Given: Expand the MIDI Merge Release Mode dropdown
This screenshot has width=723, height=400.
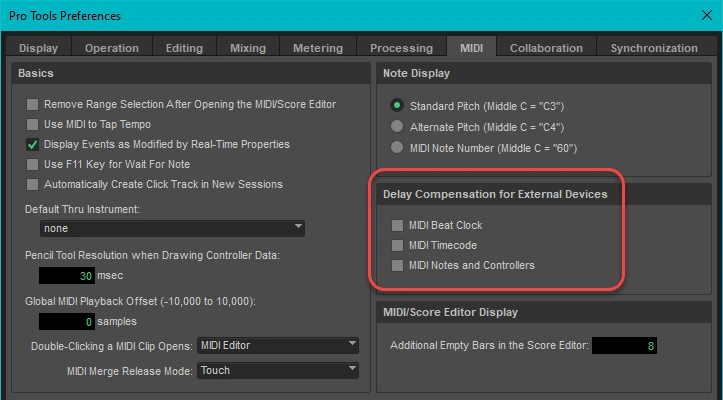Looking at the screenshot, I should click(x=277, y=371).
